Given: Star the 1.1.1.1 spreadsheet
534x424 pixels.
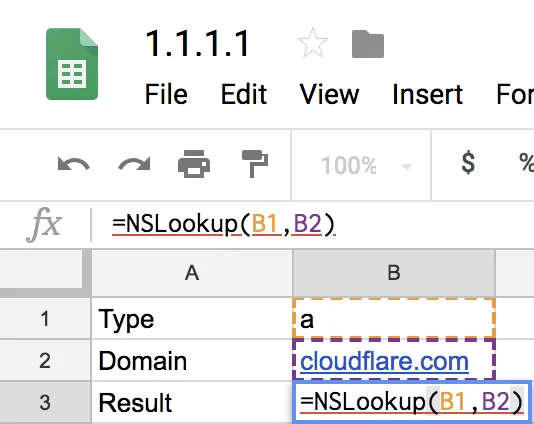Looking at the screenshot, I should (x=313, y=44).
